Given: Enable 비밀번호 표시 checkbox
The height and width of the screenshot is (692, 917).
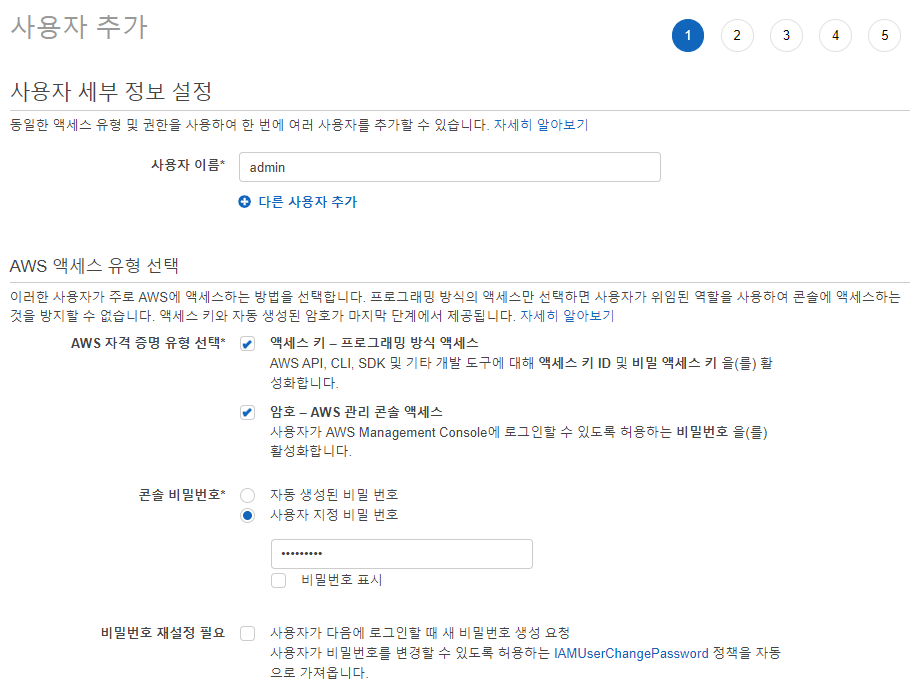Looking at the screenshot, I should pyautogui.click(x=278, y=580).
